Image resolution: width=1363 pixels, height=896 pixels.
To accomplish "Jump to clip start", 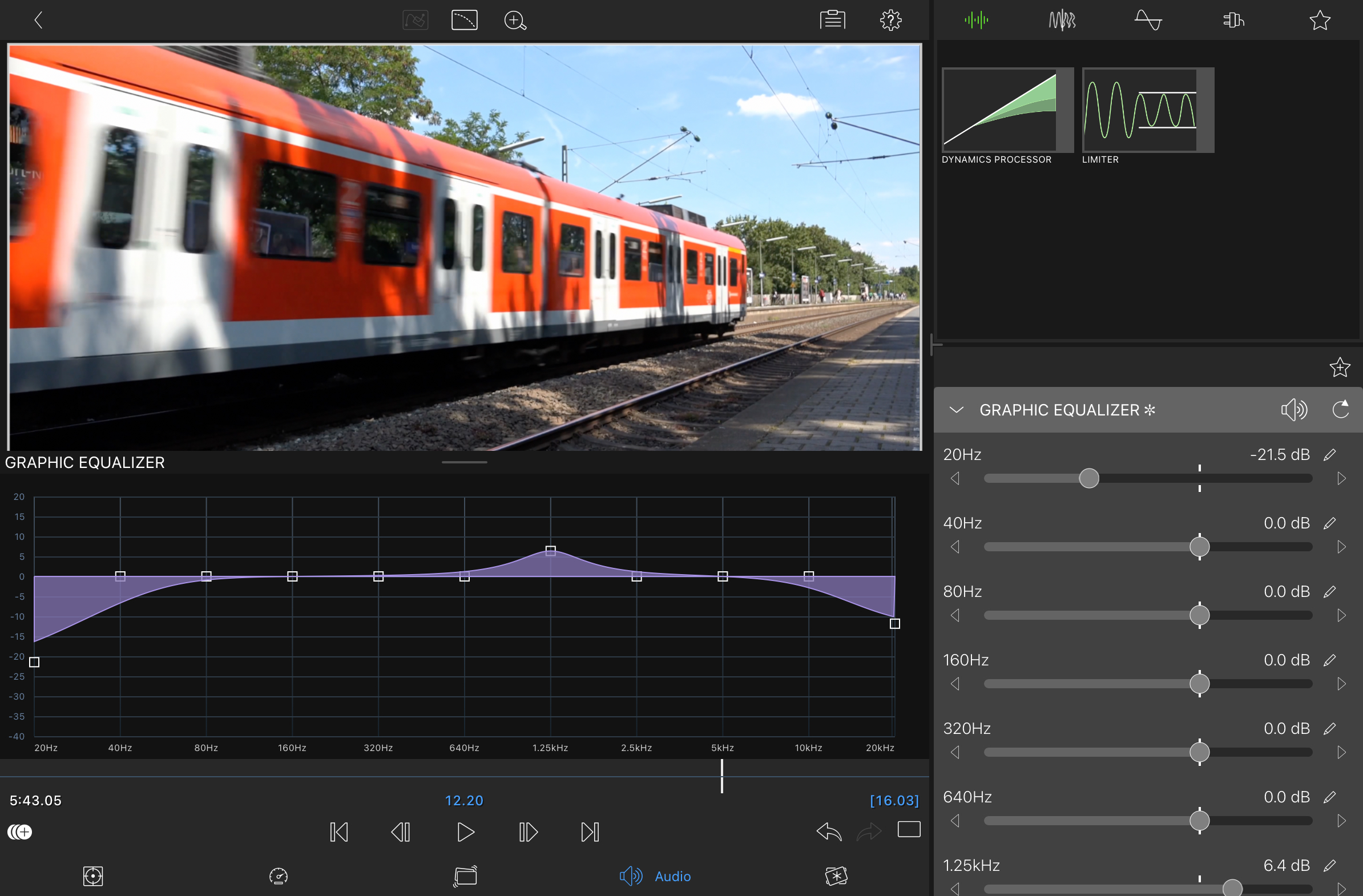I will (339, 832).
